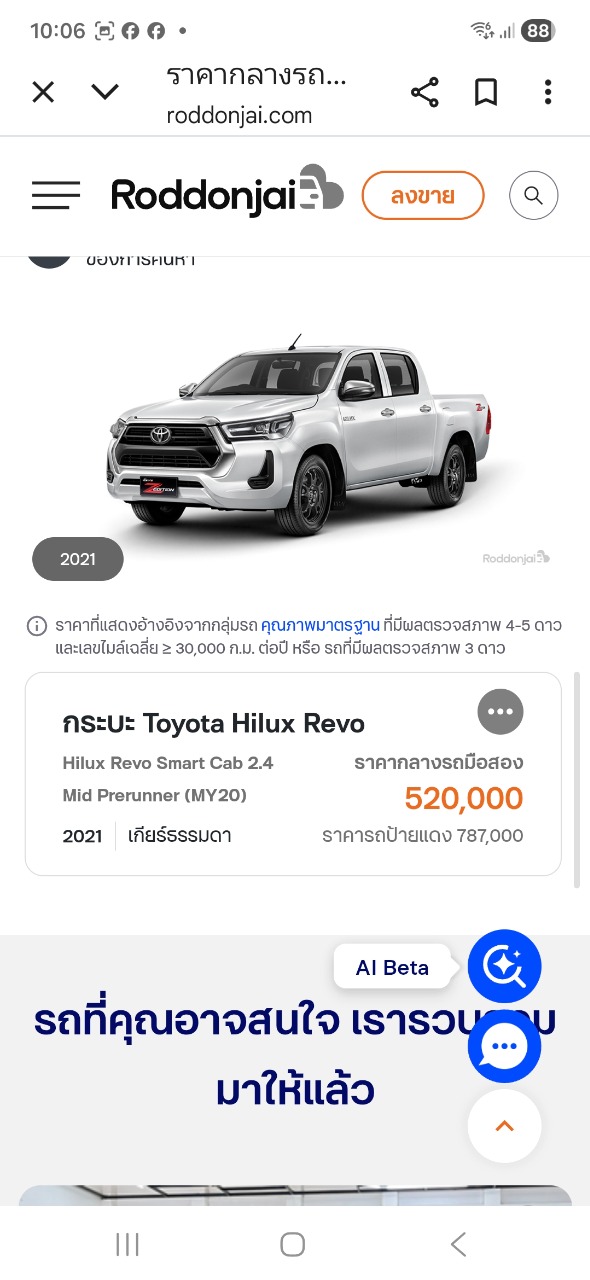
Task: Open the Roddonjai hamburger menu
Action: click(x=56, y=195)
